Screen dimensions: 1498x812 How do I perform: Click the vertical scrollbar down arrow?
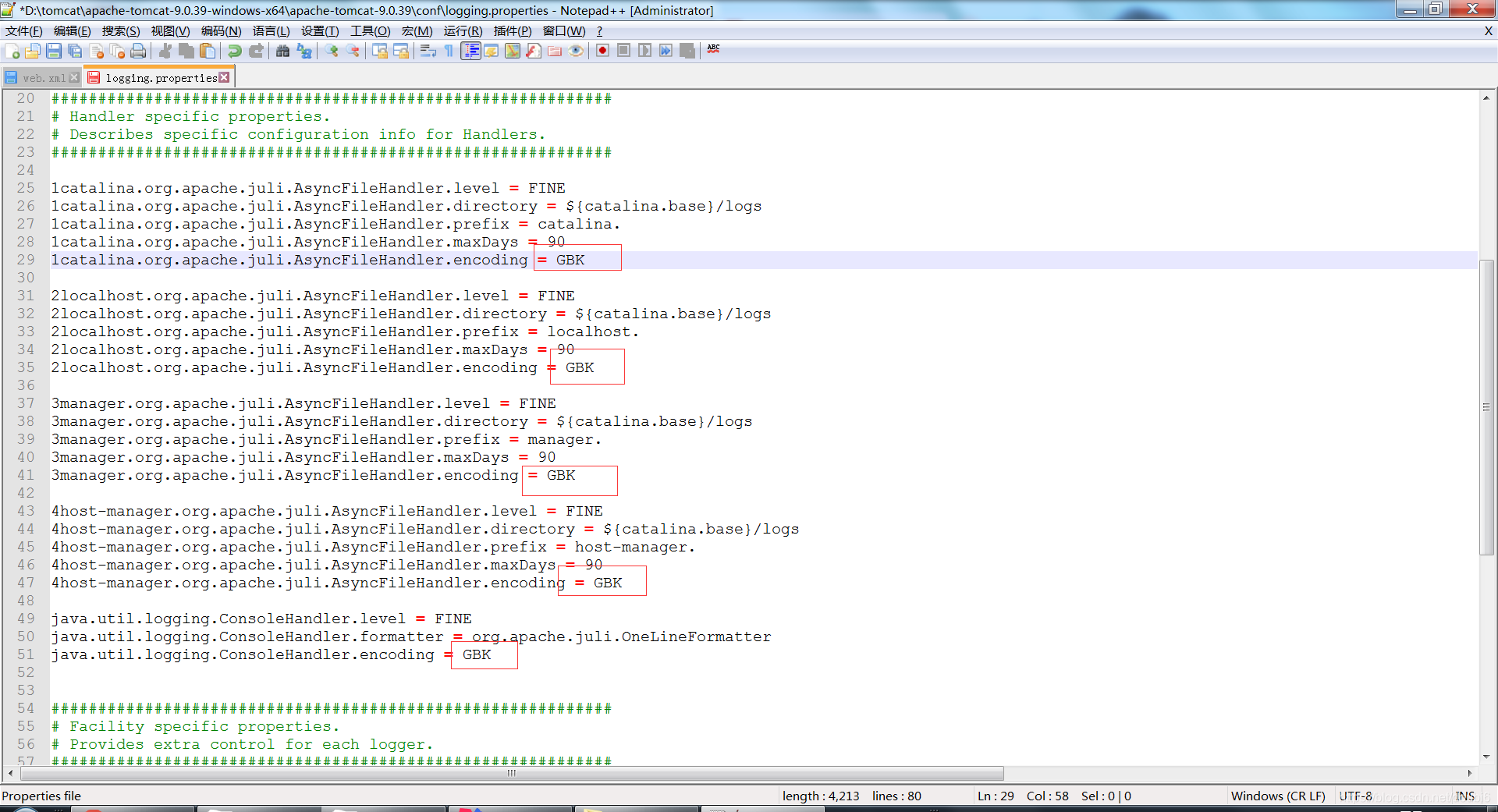[x=1486, y=757]
